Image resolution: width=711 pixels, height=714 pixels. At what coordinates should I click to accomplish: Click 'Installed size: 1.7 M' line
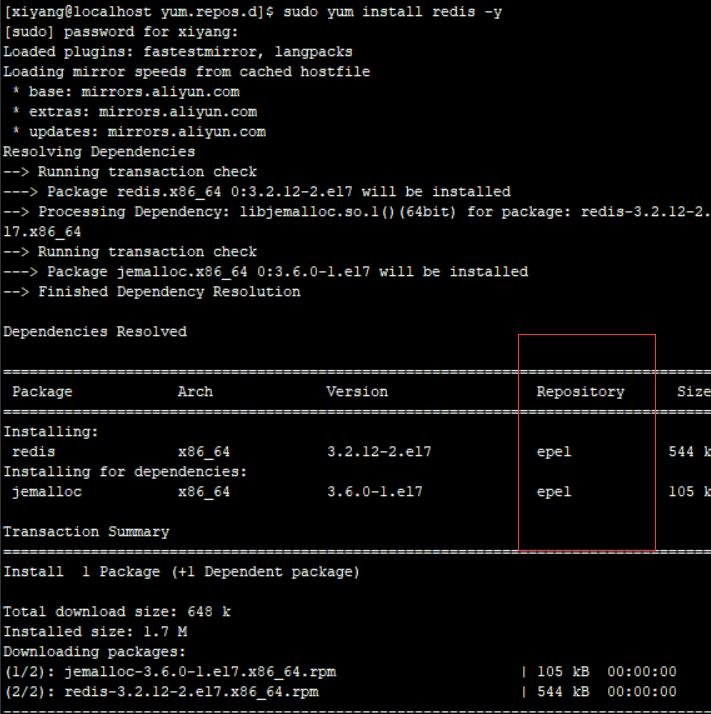95,632
